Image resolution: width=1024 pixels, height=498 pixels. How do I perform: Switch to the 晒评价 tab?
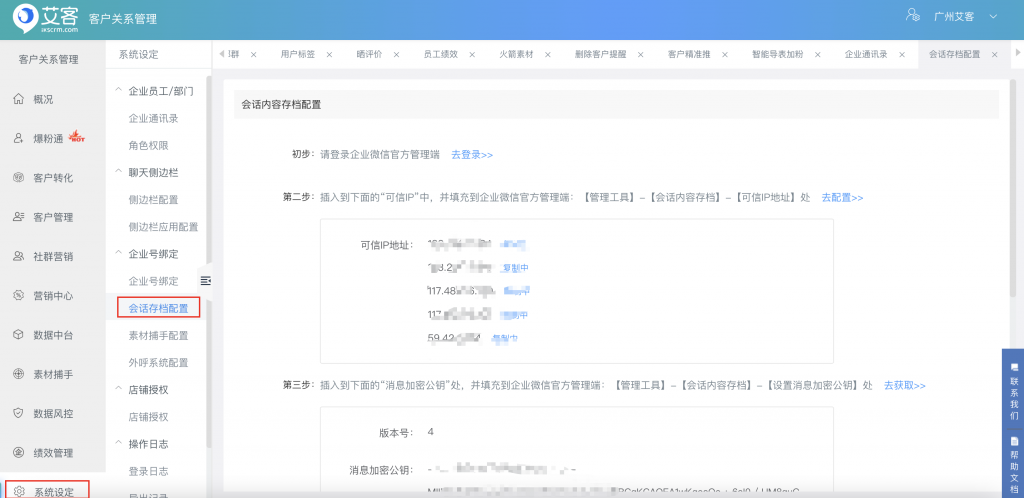pyautogui.click(x=369, y=54)
